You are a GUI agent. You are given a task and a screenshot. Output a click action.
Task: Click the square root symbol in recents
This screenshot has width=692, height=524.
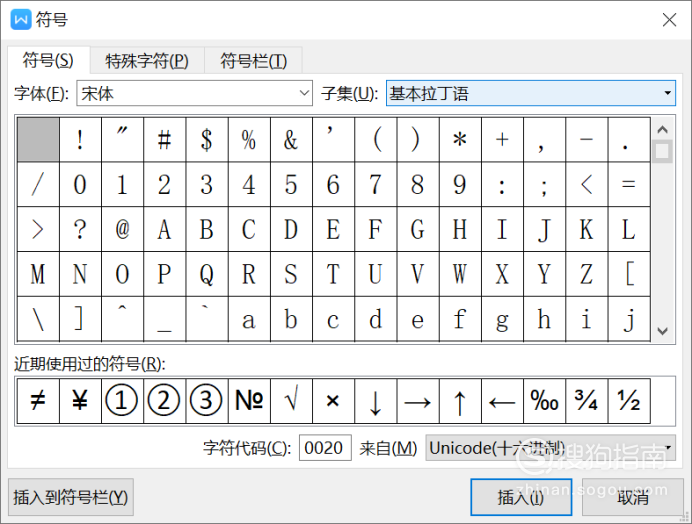pos(291,401)
